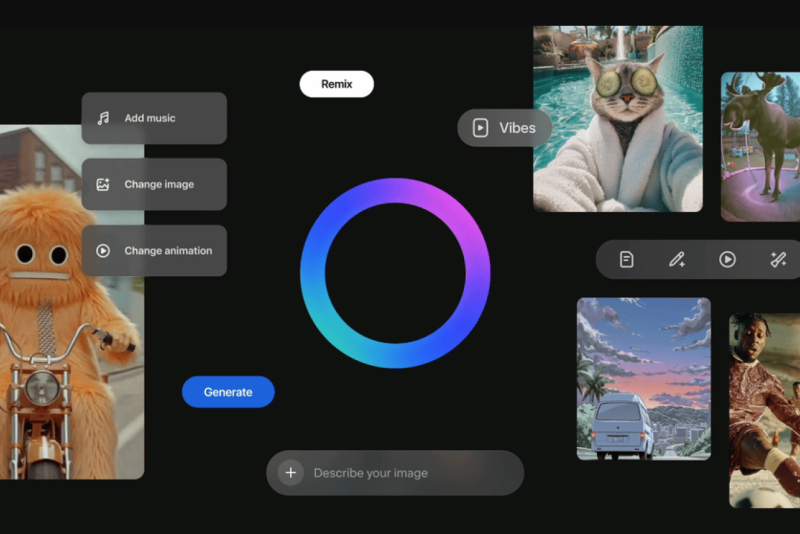Open the dancing man thumbnail
The image size is (800, 534).
tap(765, 410)
